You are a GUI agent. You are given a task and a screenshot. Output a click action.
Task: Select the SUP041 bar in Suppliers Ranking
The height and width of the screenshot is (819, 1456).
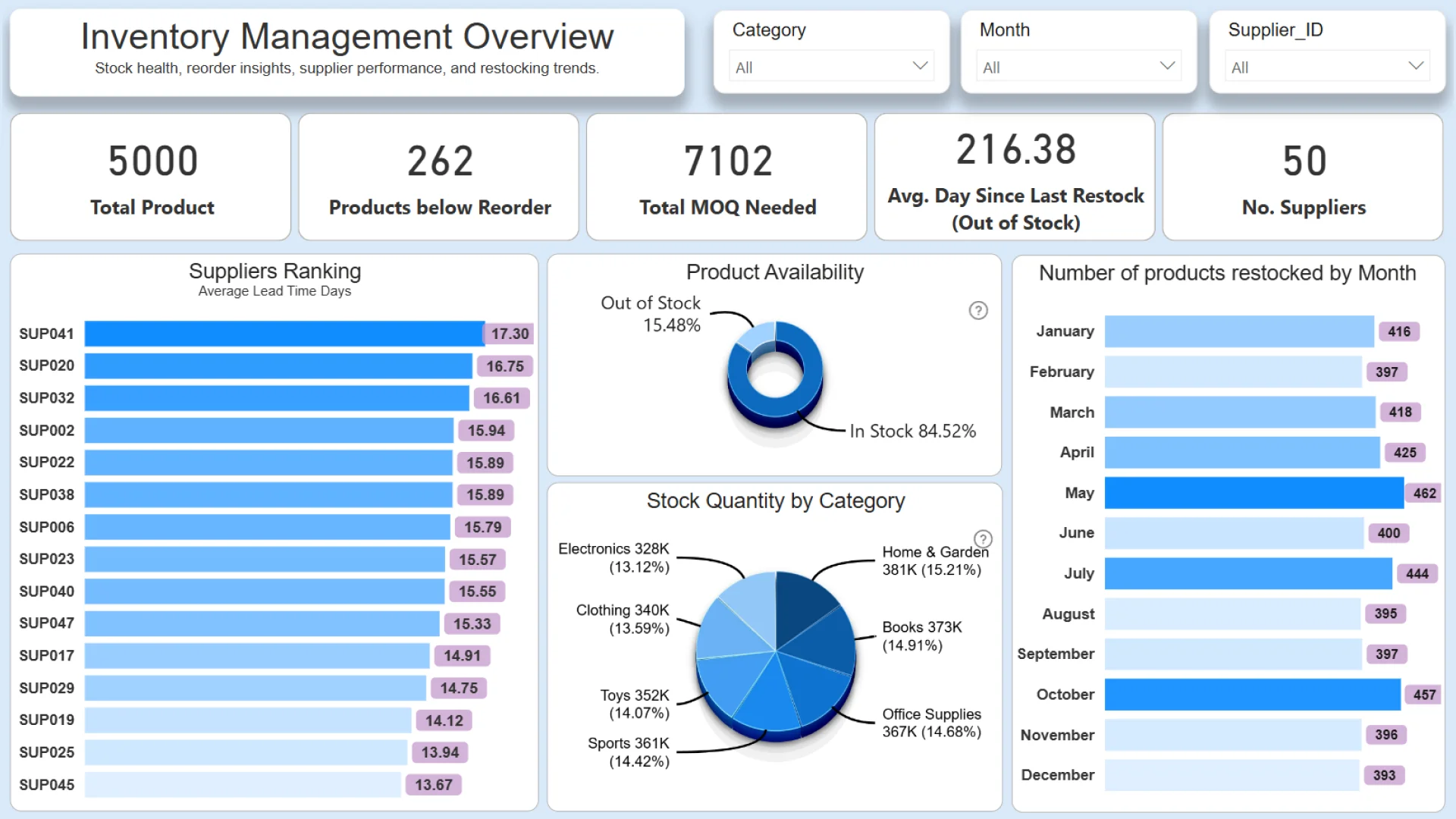(x=284, y=334)
